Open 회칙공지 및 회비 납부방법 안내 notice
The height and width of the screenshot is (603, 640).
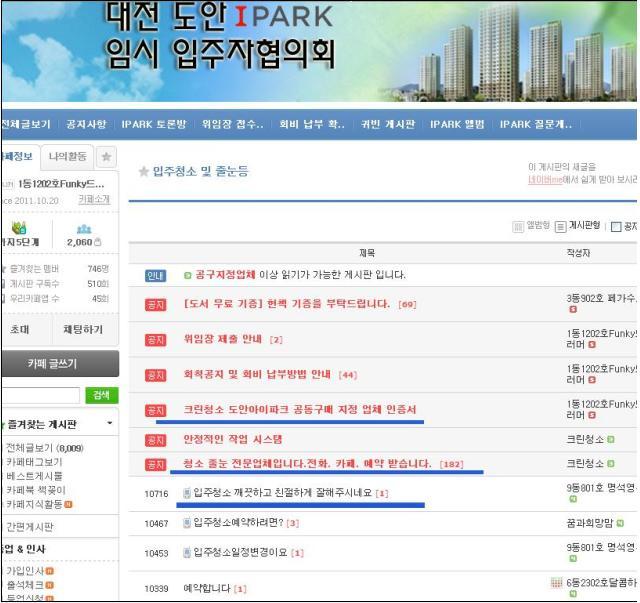(257, 374)
